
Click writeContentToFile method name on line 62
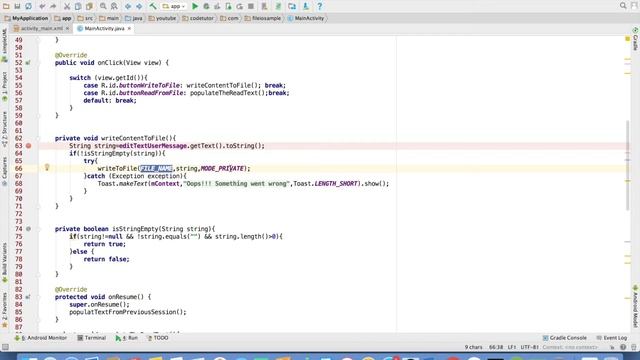135,138
